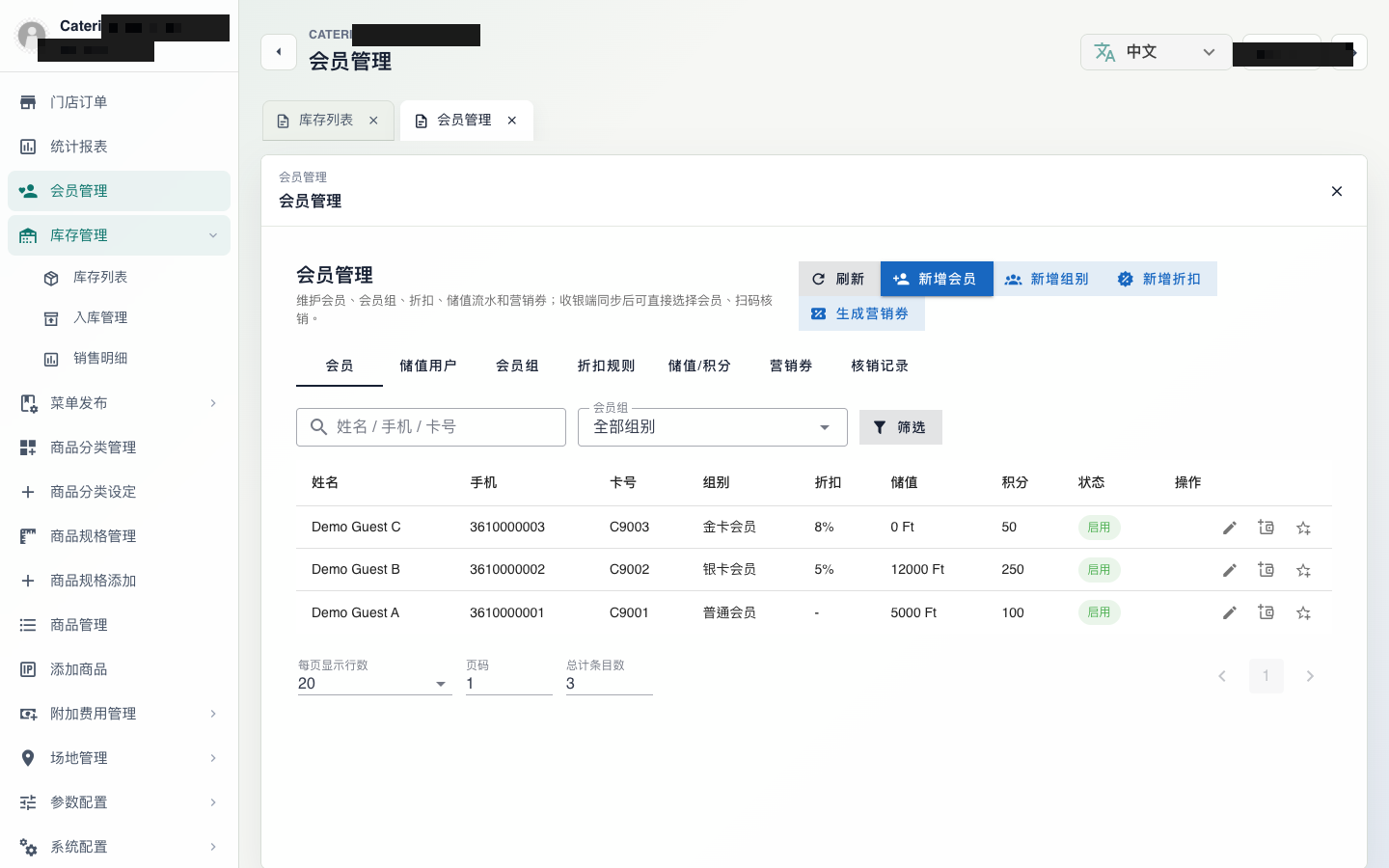Open 添加商品 in the sidebar
The height and width of the screenshot is (868, 1389).
point(119,669)
